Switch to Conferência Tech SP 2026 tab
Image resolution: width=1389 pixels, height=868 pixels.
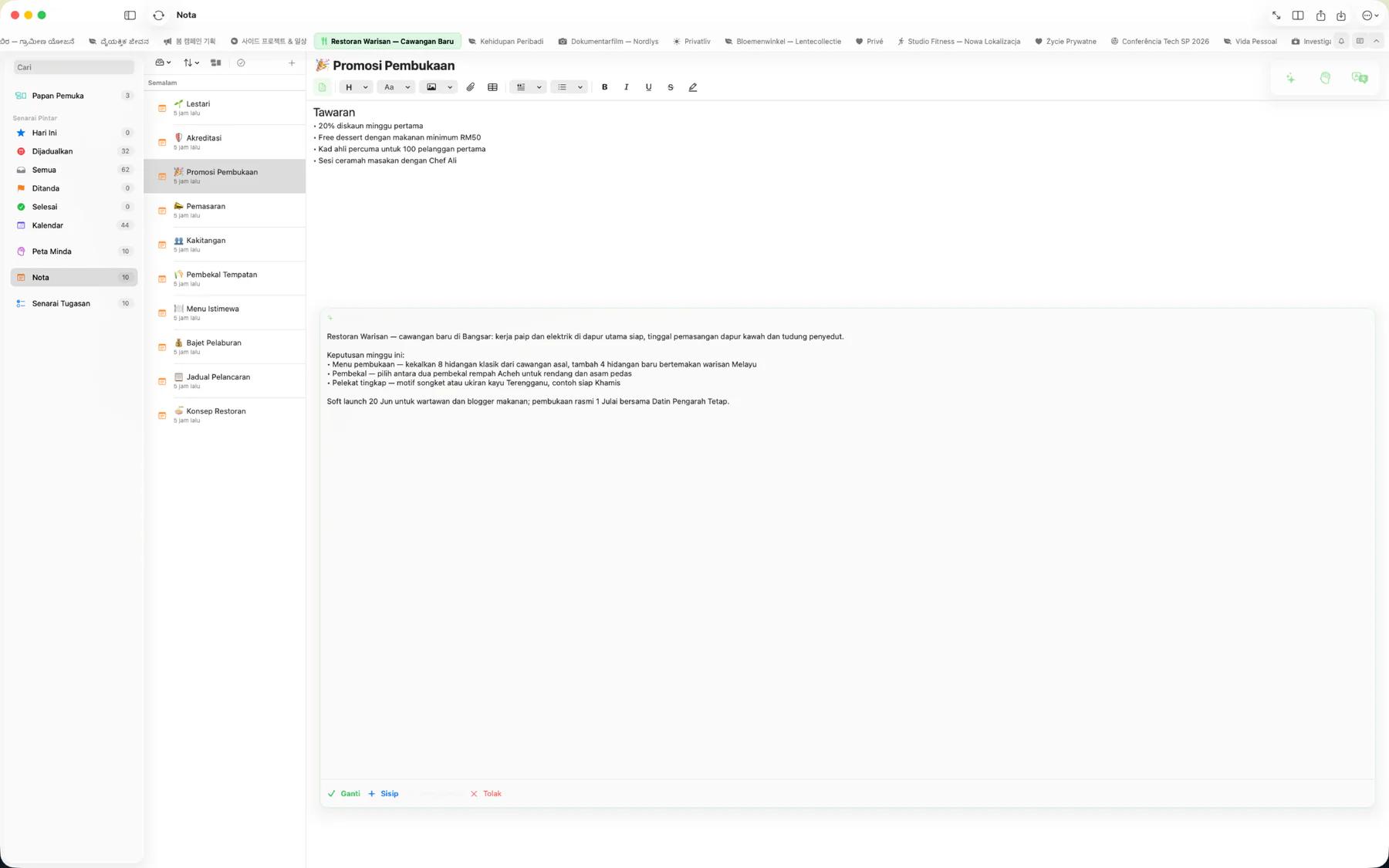coord(1159,42)
